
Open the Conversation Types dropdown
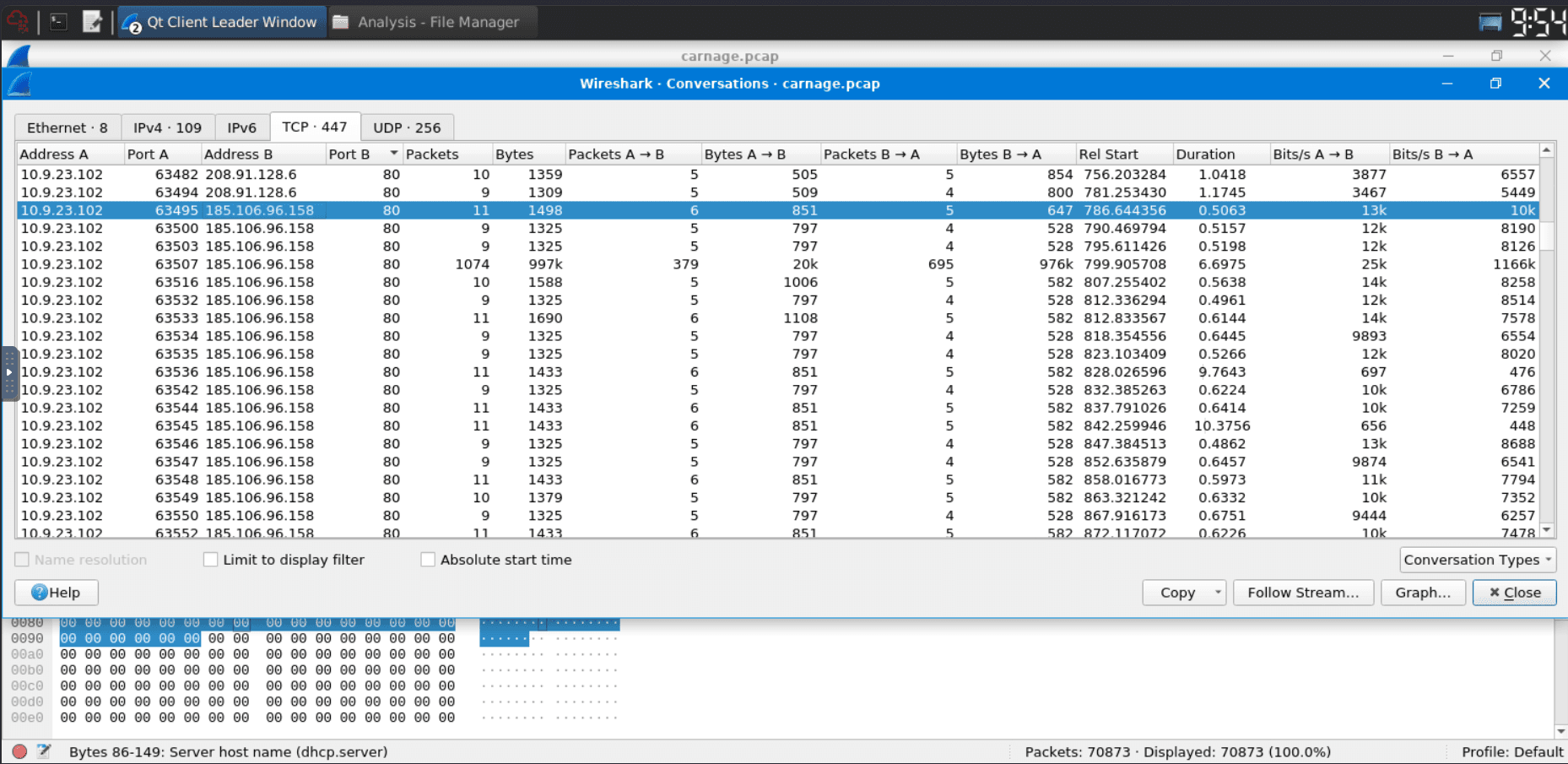(1478, 560)
